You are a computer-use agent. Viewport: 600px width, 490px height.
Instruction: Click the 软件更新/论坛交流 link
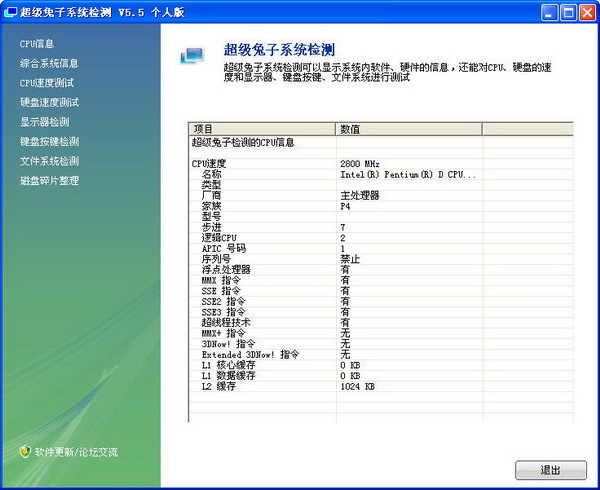tap(76, 452)
